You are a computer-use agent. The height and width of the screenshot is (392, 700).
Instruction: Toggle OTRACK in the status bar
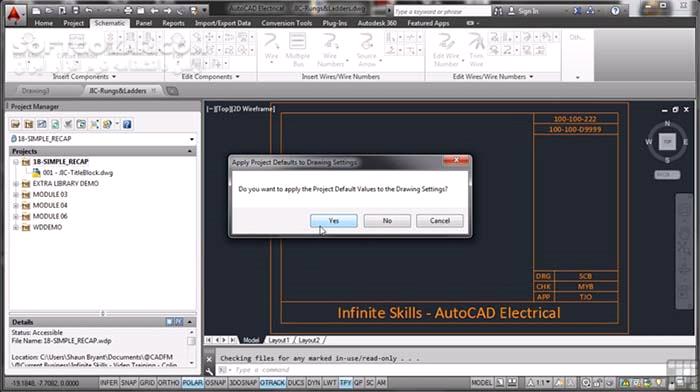point(272,383)
